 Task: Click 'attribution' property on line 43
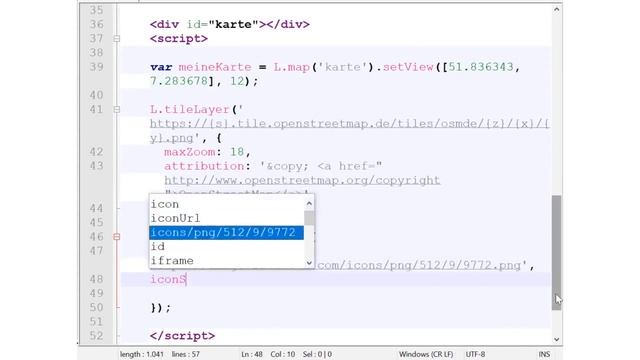click(204, 166)
